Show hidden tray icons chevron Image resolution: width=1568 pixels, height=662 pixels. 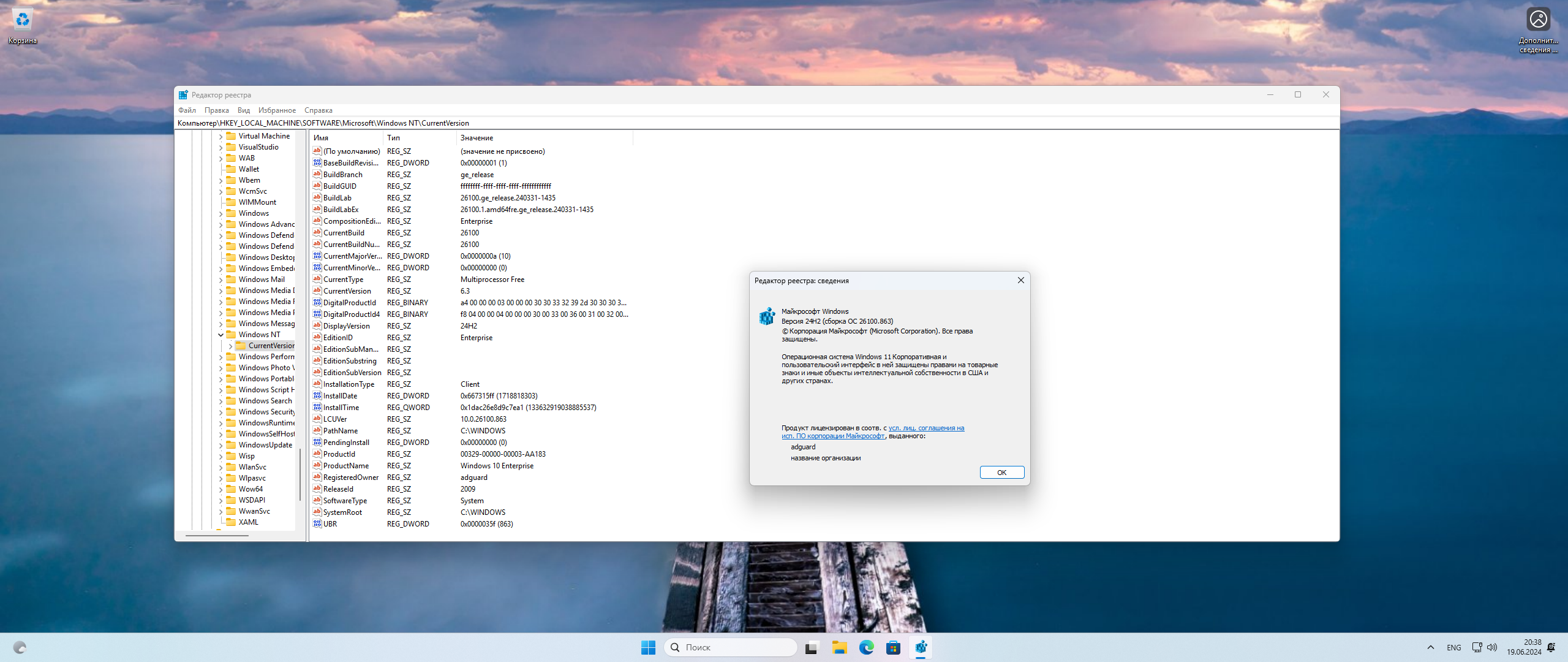point(1431,647)
